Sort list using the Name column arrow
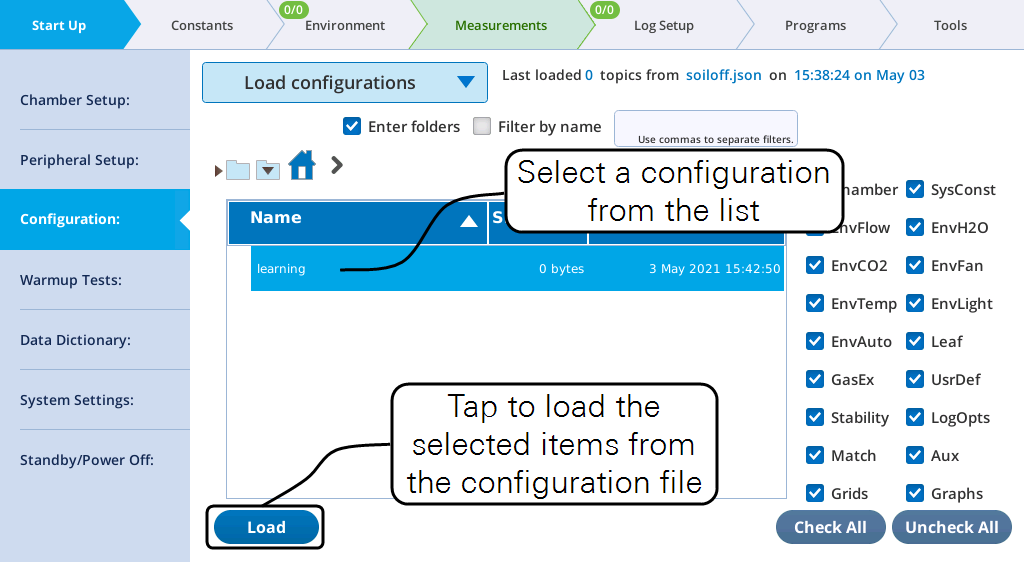 click(x=468, y=221)
